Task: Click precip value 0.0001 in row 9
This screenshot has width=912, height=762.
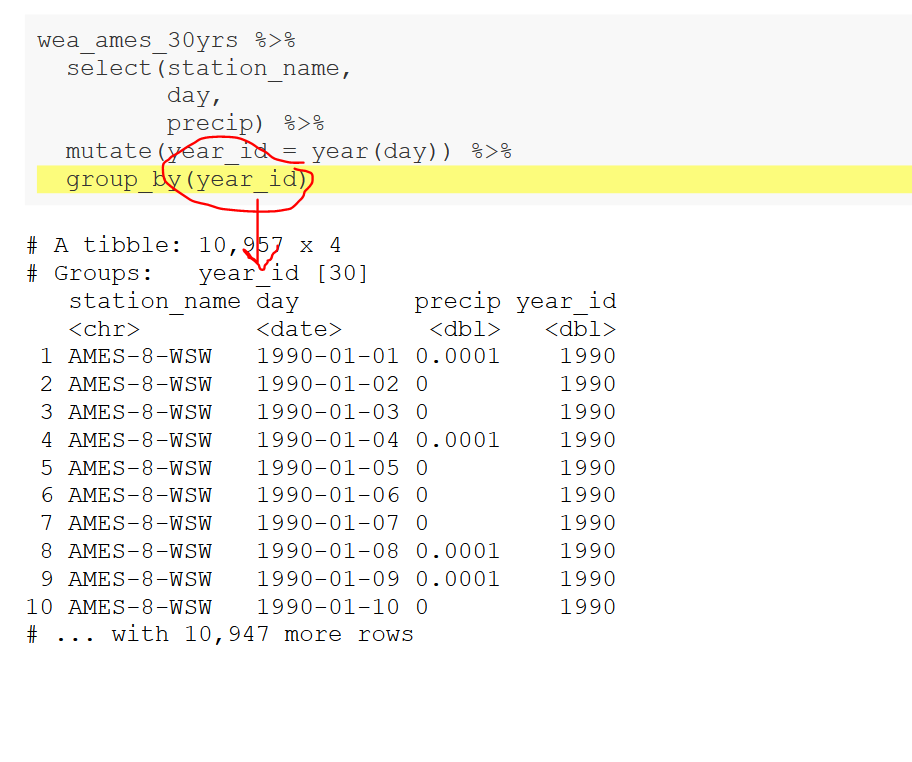Action: (457, 579)
